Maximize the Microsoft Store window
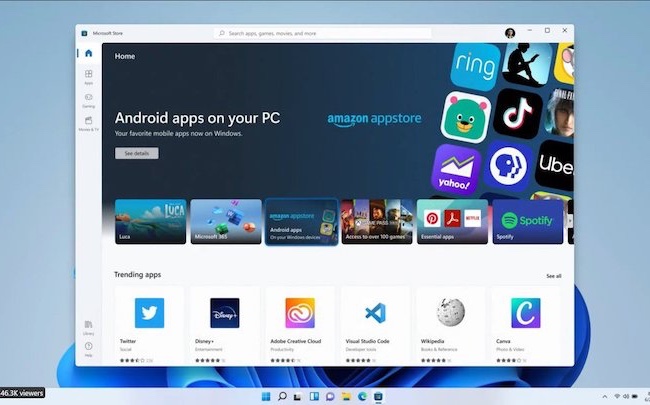650x405 pixels. tap(547, 30)
